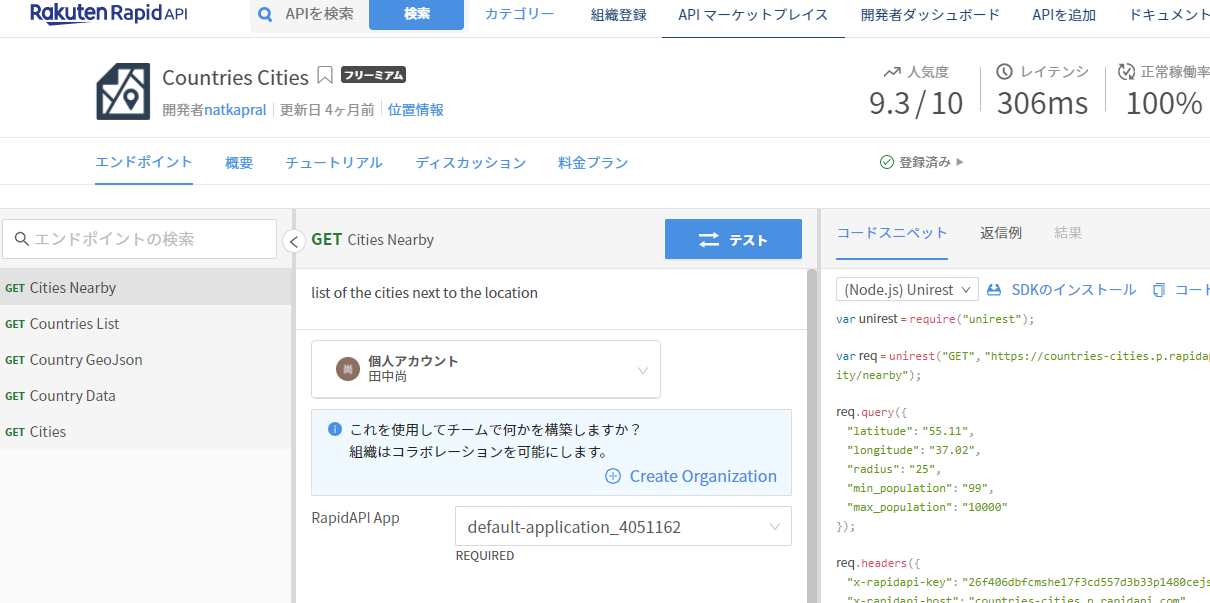Open 開発者ダッシュボード
Screen dimensions: 1210x603
tap(930, 15)
